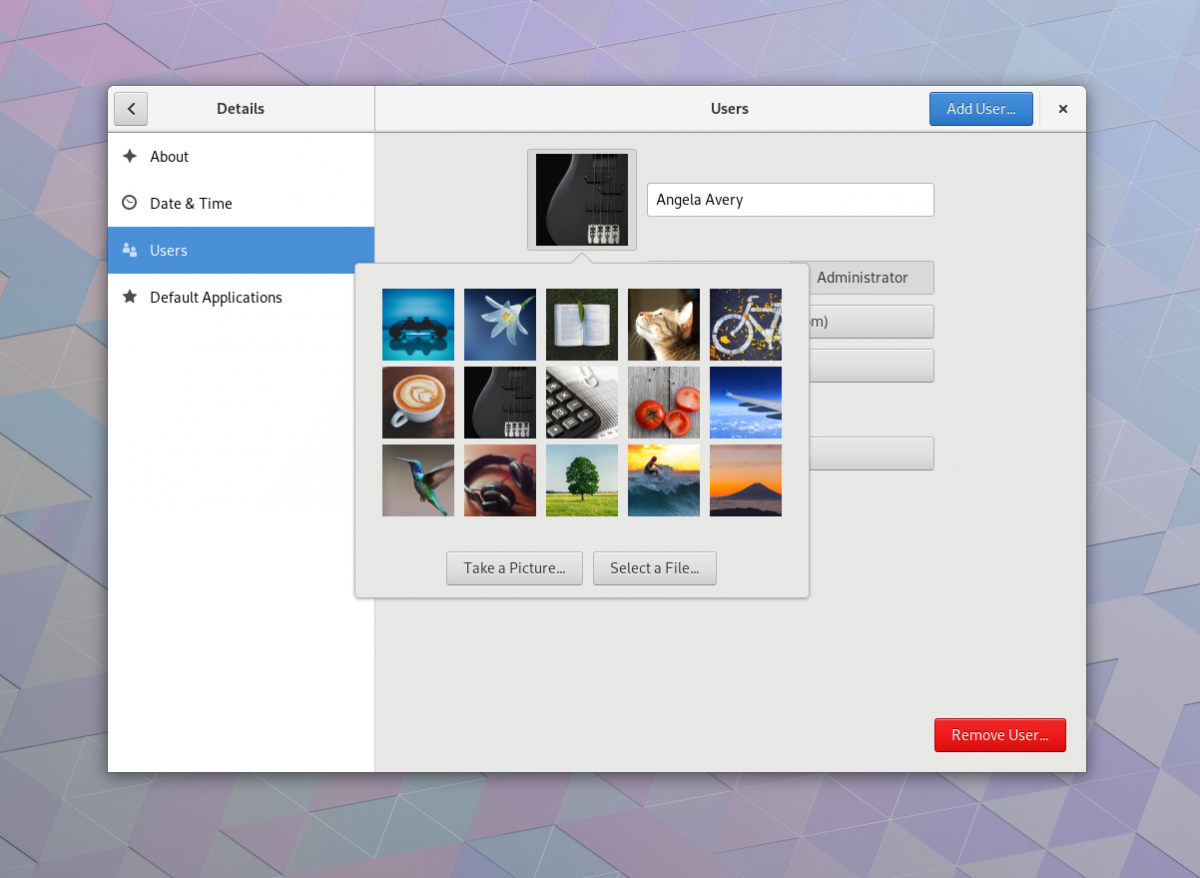The image size is (1200, 878).
Task: Click the Select a File button
Action: (x=654, y=568)
